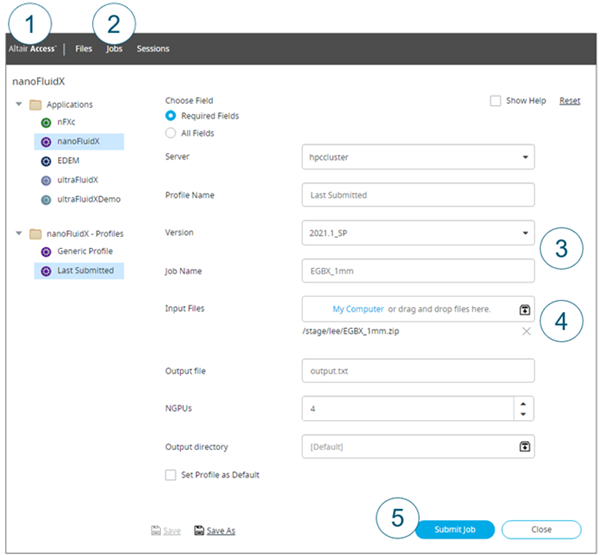Select ultraFluidX in the Applications tree

click(78, 180)
